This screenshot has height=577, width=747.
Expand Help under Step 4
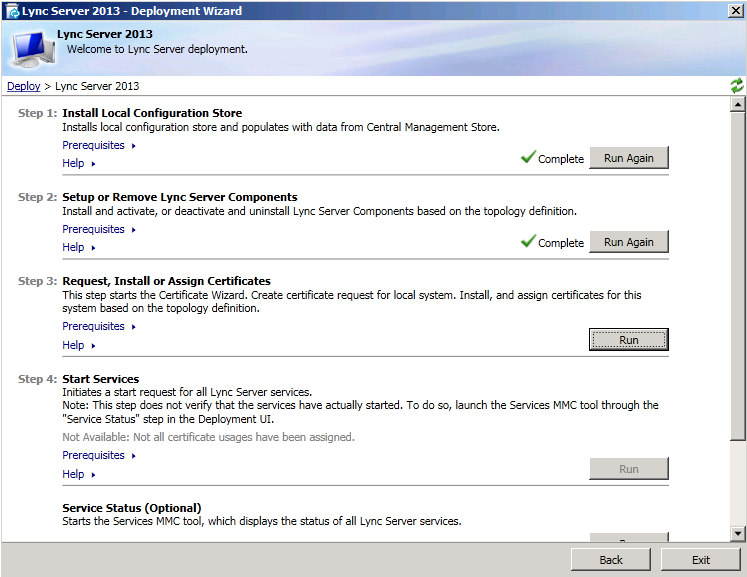(x=79, y=475)
